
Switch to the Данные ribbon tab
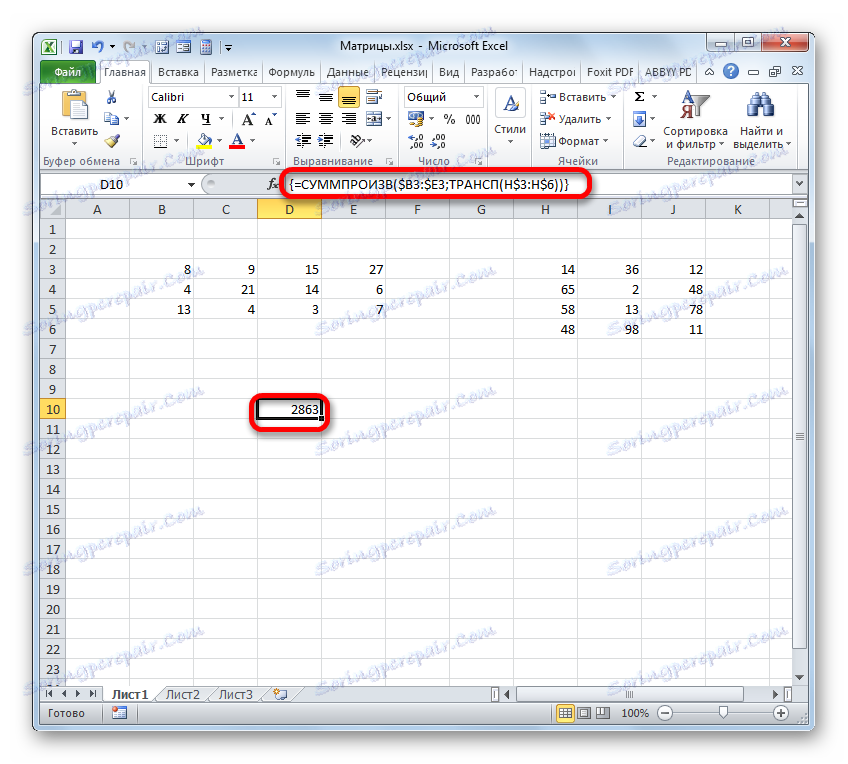pos(347,72)
